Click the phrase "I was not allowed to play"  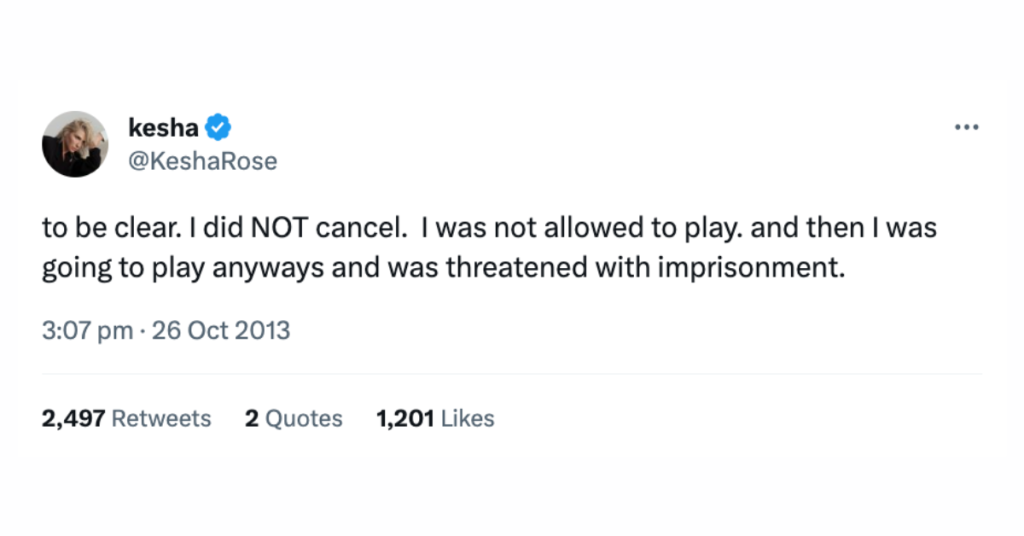point(579,228)
